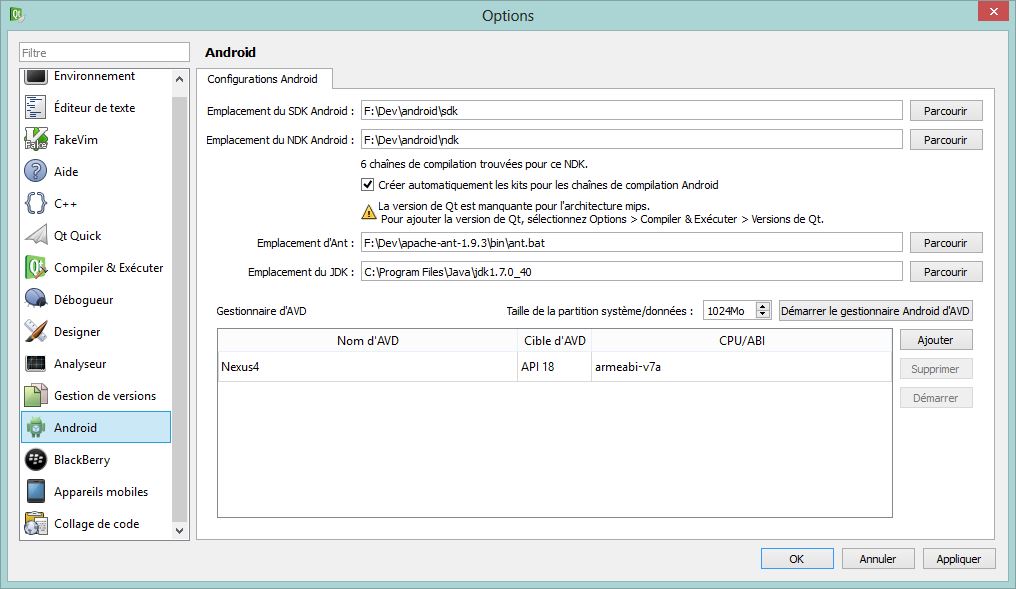Toggle automatic kit creation checkbox
1016x589 pixels.
(x=367, y=185)
